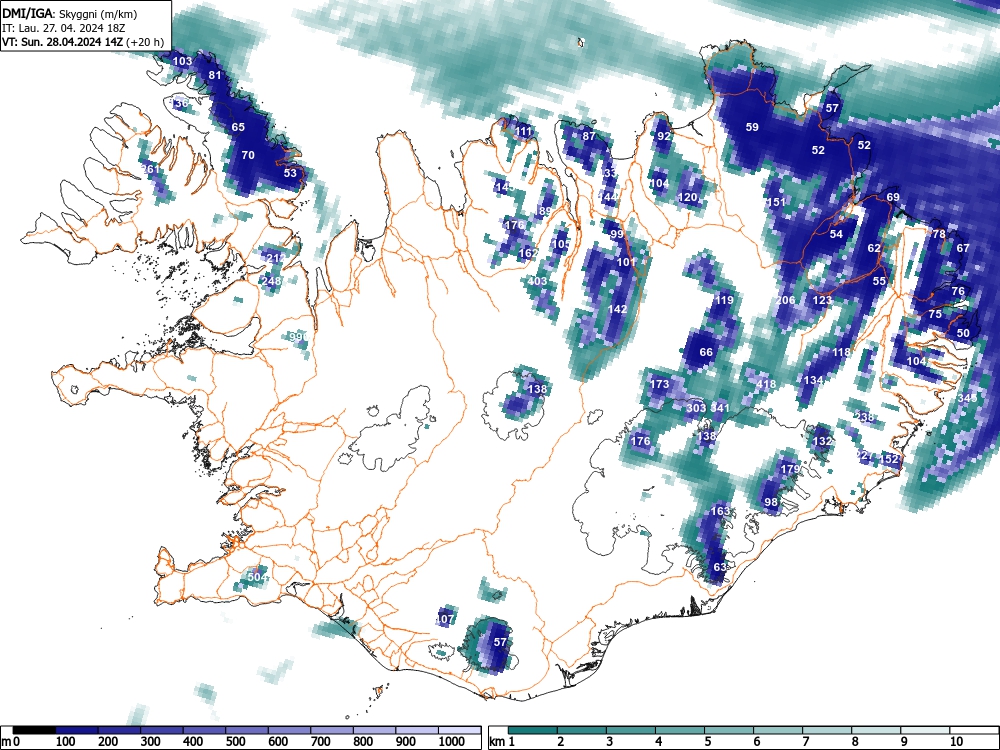This screenshot has width=1000, height=750.
Task: Click the map value "119"
Action: pos(724,300)
